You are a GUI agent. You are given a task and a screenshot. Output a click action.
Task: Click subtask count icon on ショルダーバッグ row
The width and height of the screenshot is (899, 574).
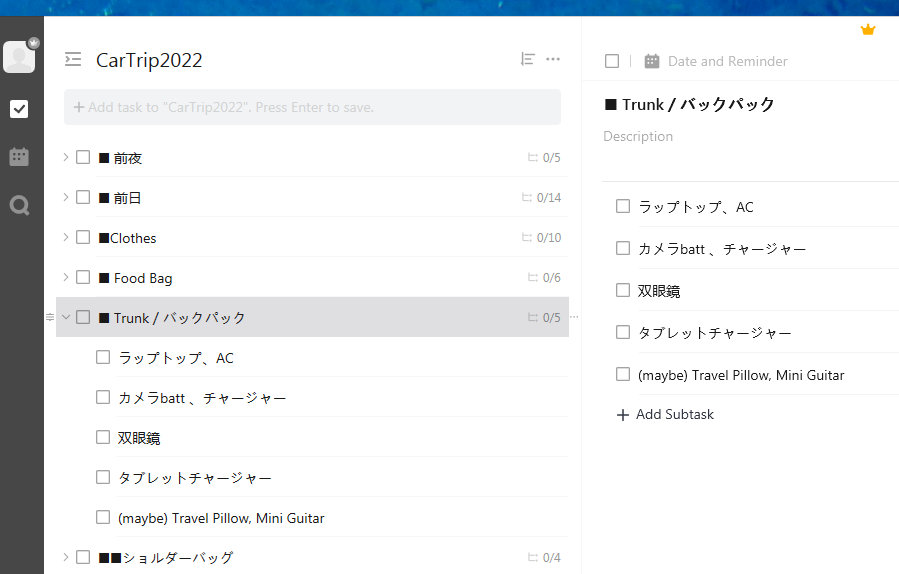click(533, 557)
